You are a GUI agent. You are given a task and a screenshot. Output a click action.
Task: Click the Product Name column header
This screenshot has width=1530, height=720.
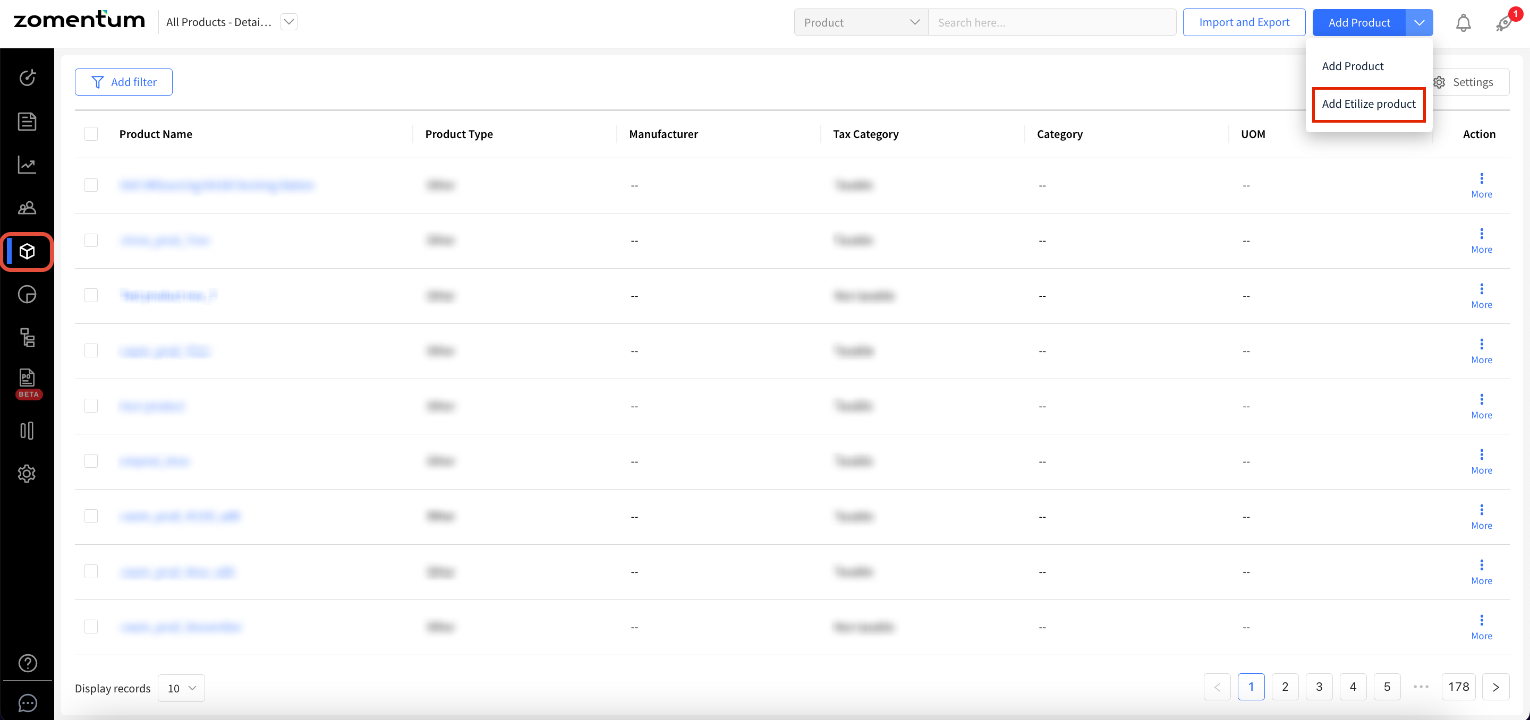tap(156, 134)
